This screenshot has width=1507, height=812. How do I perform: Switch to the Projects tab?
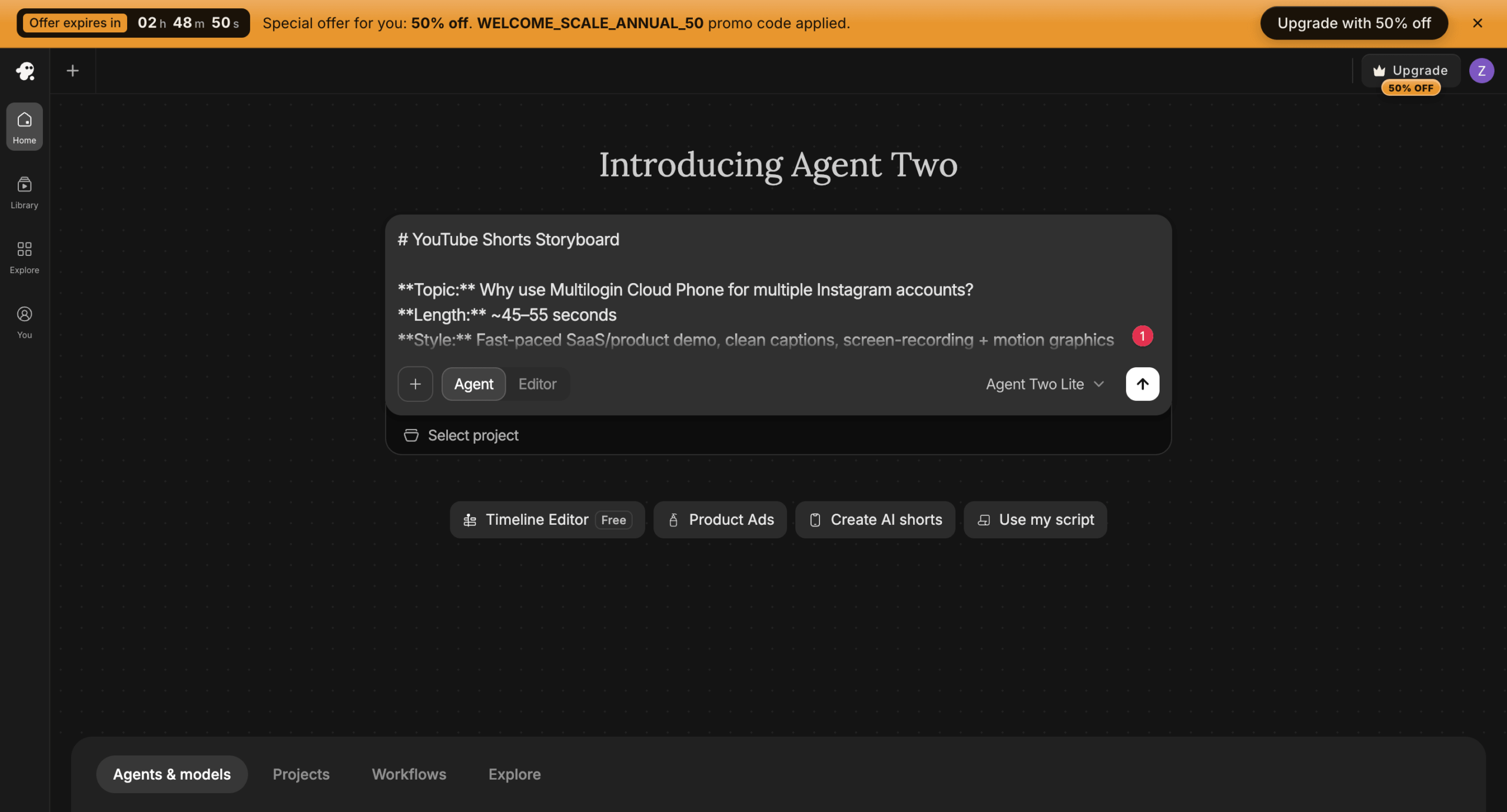[301, 774]
